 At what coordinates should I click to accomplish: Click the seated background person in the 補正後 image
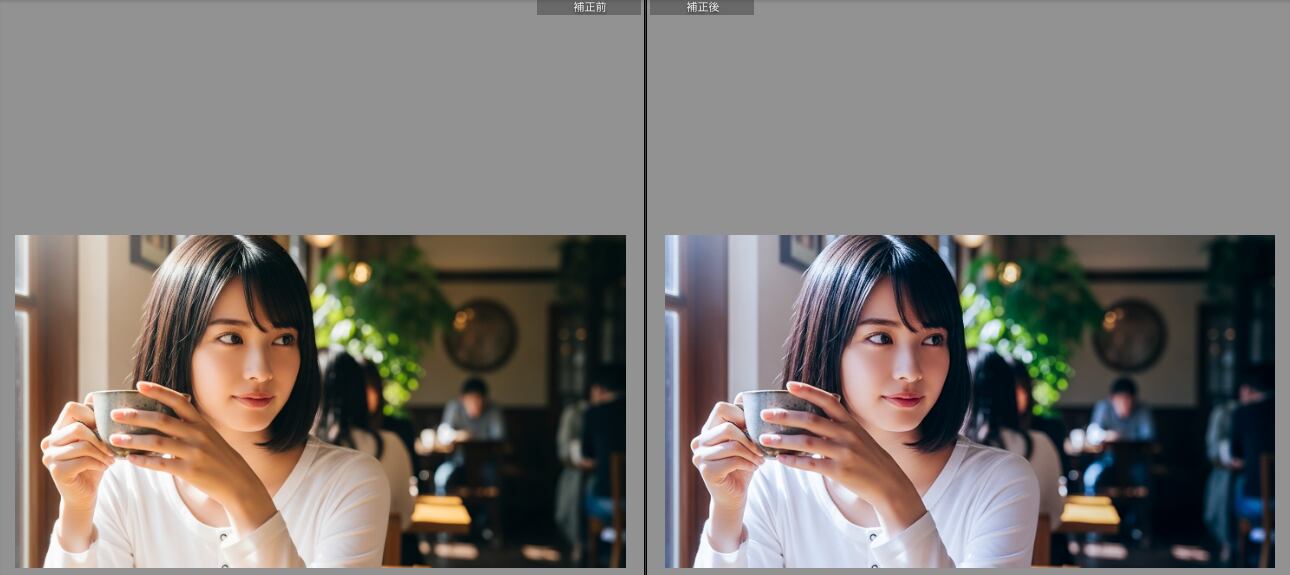click(x=1120, y=420)
